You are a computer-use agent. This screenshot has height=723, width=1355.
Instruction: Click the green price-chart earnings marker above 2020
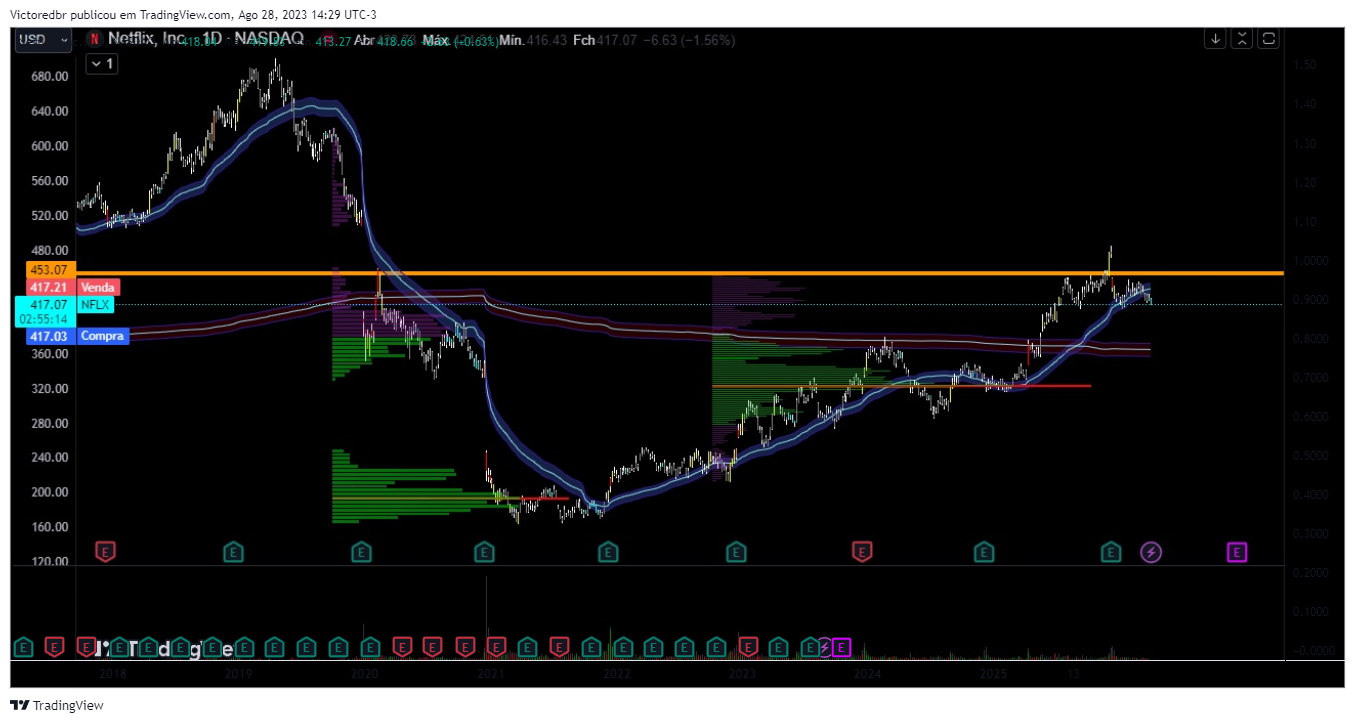[361, 551]
